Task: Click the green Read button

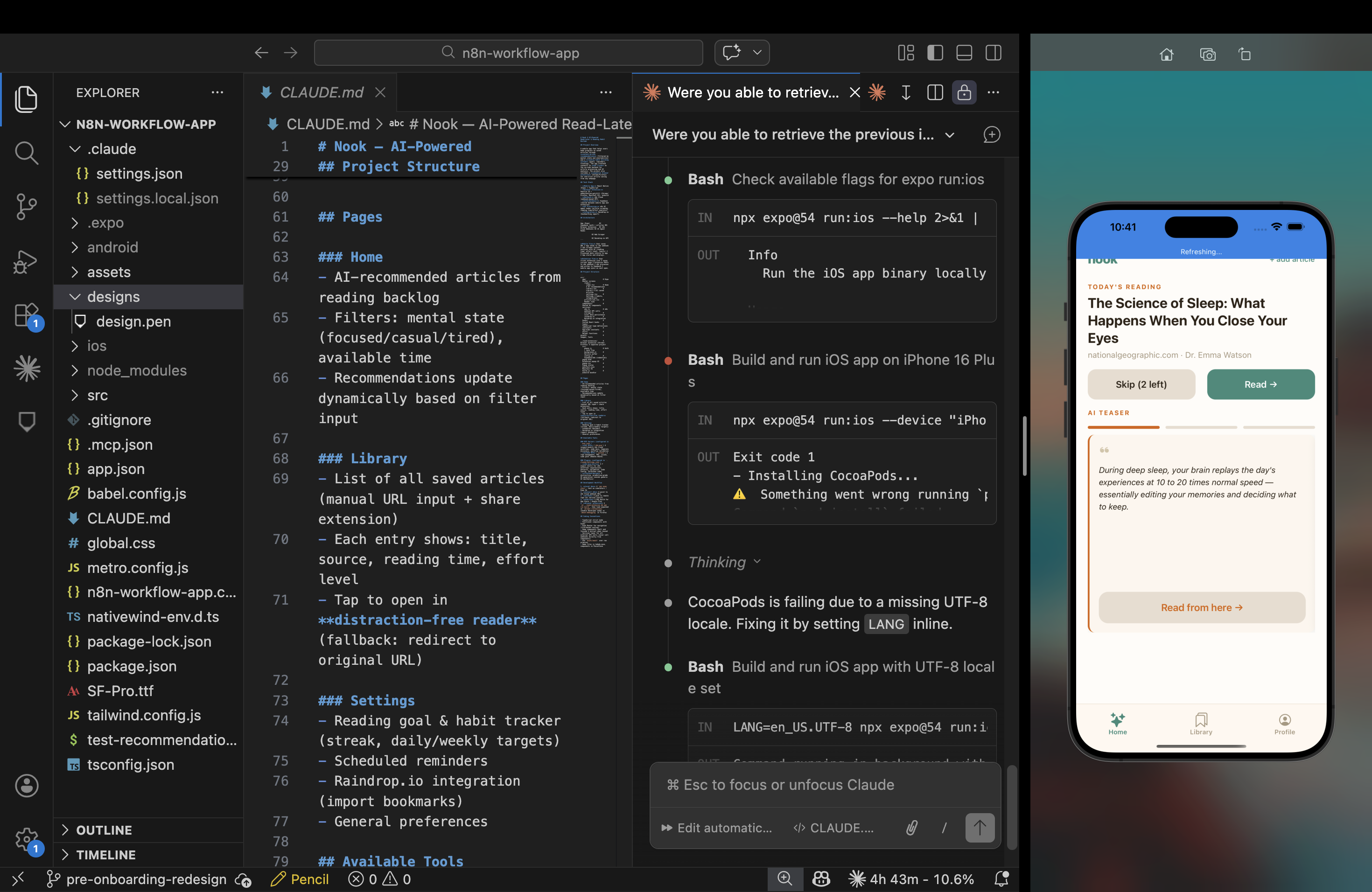Action: coord(1260,384)
